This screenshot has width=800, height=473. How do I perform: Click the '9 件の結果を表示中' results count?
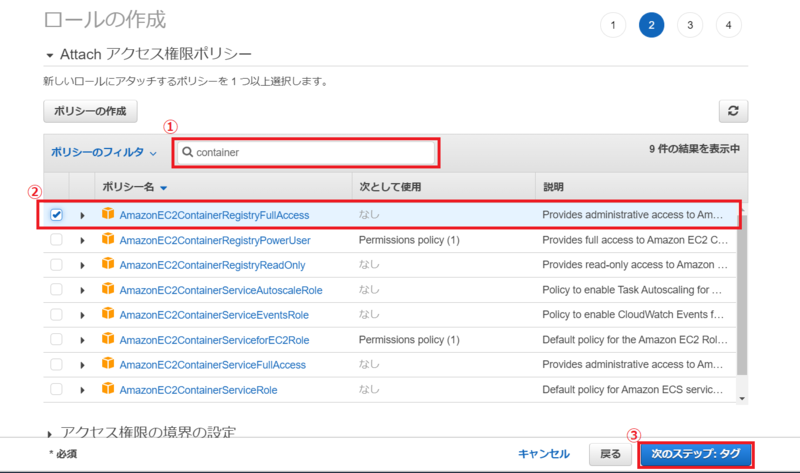coord(694,149)
